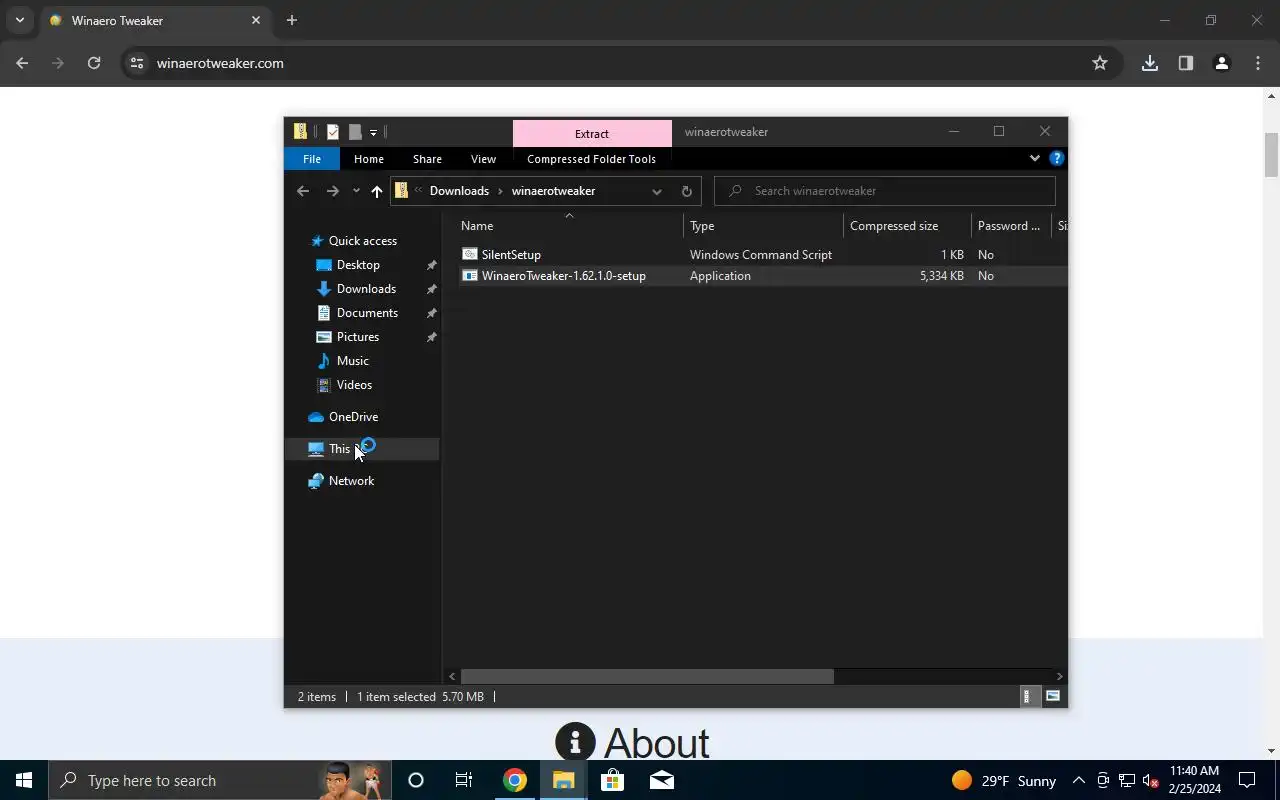Select WinaeroTweaker-1.62.1.0-setup file

[x=563, y=276]
